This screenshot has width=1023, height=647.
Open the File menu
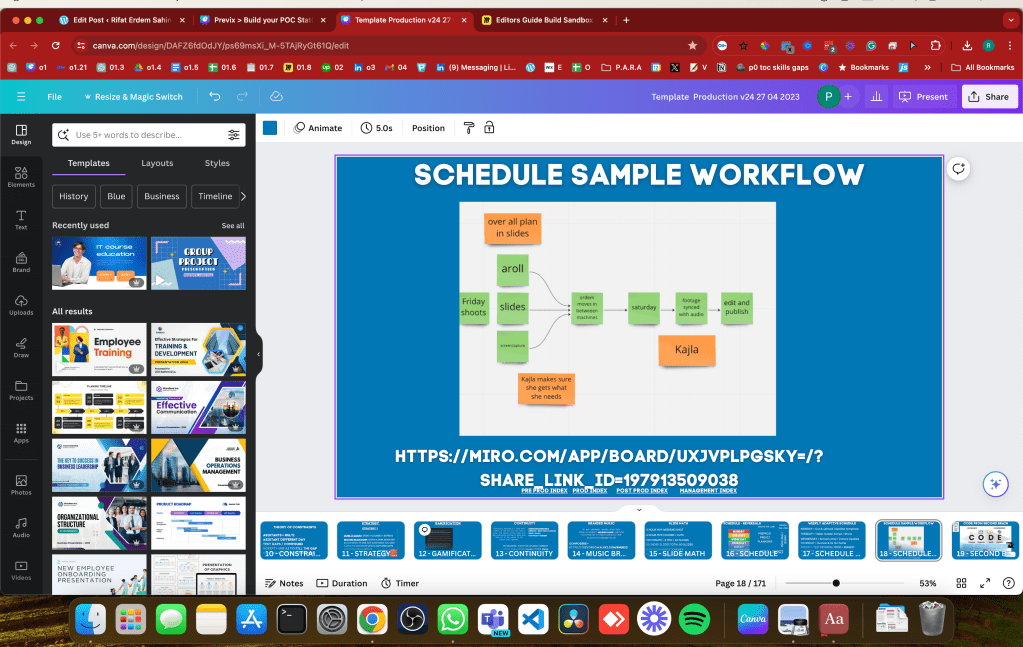coord(54,97)
